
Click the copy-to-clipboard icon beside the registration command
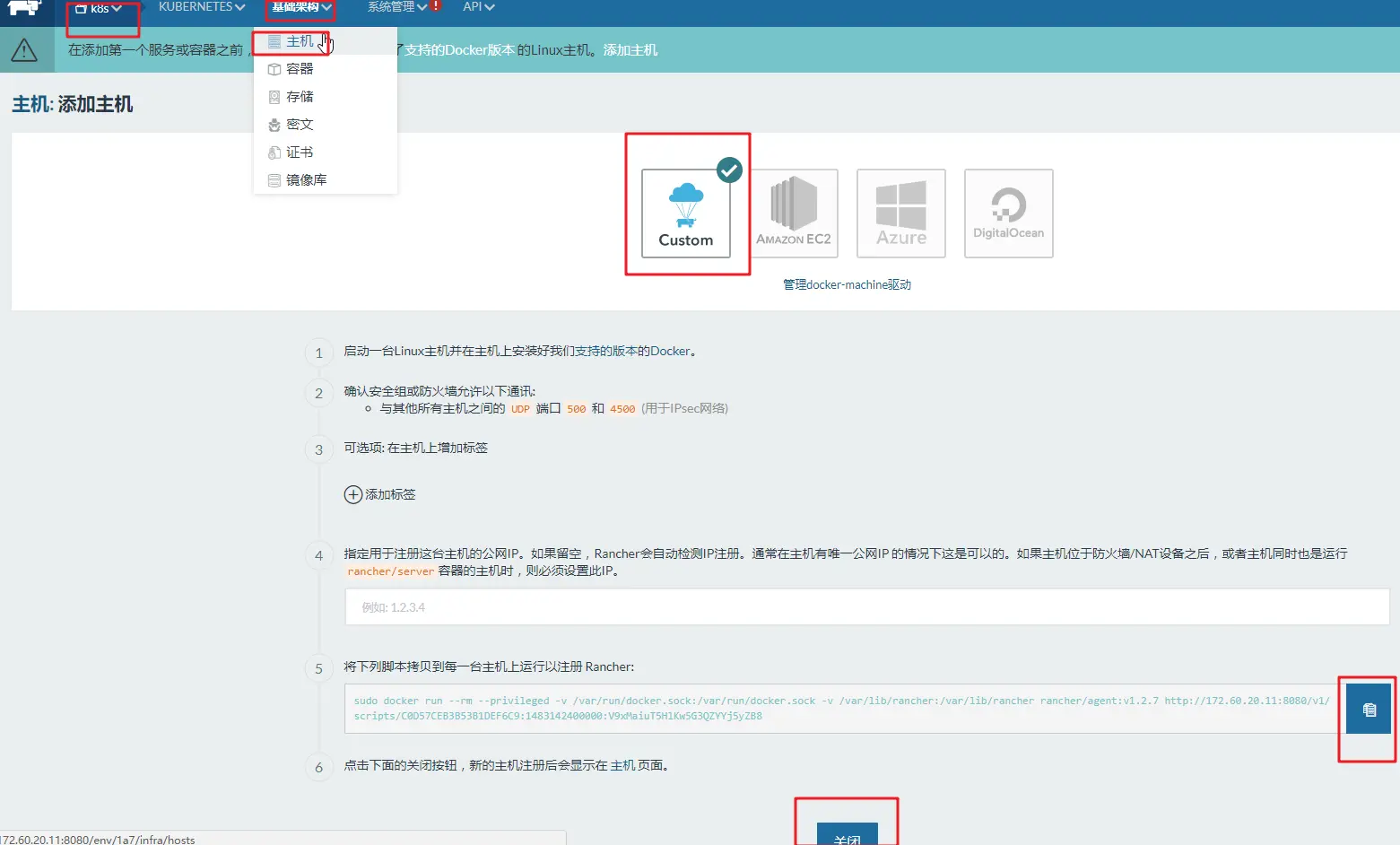[x=1367, y=709]
